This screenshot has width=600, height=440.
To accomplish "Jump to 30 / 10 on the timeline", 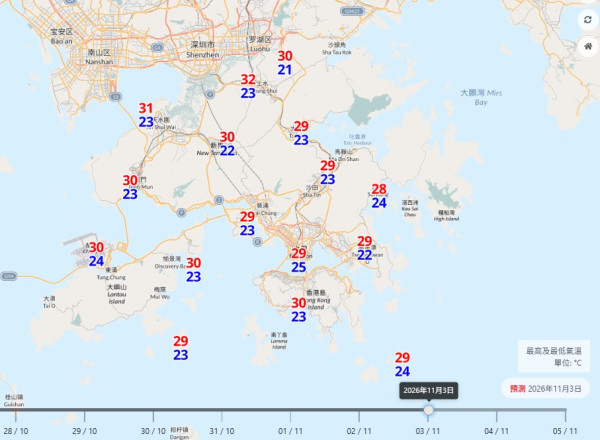I will [x=153, y=431].
